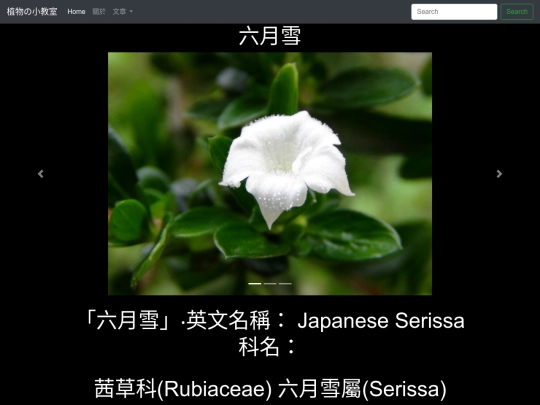Advance to next carousel slide arrow
Image resolution: width=540 pixels, height=405 pixels.
499,174
